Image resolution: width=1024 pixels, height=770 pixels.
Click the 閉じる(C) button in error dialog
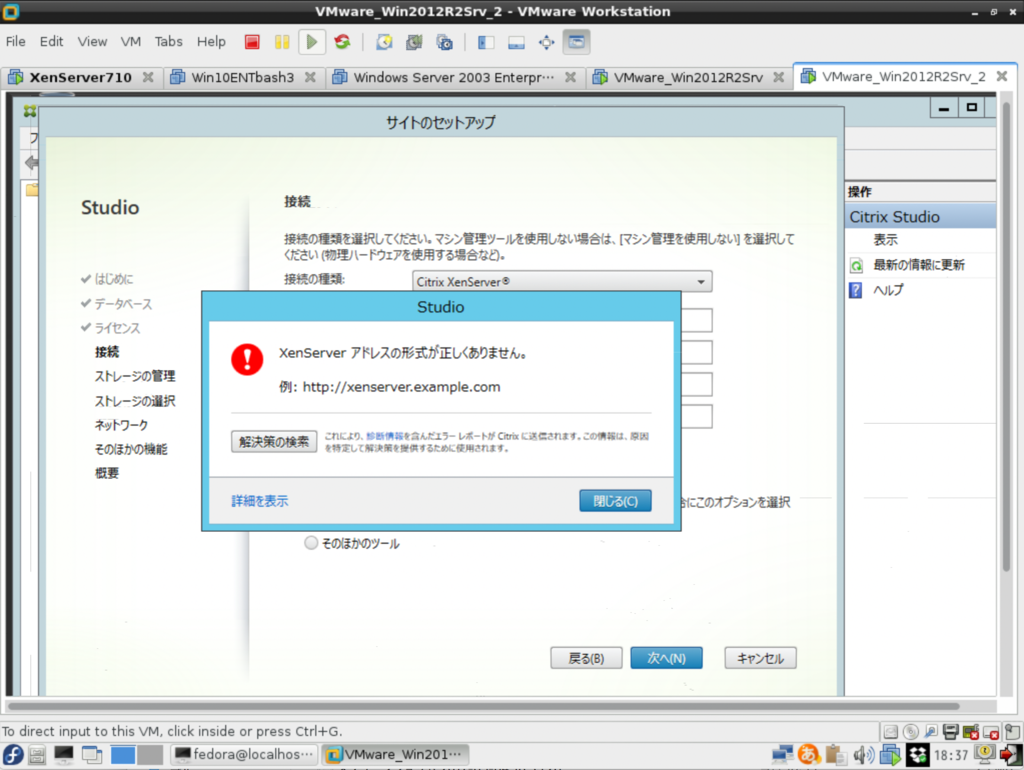(x=615, y=501)
